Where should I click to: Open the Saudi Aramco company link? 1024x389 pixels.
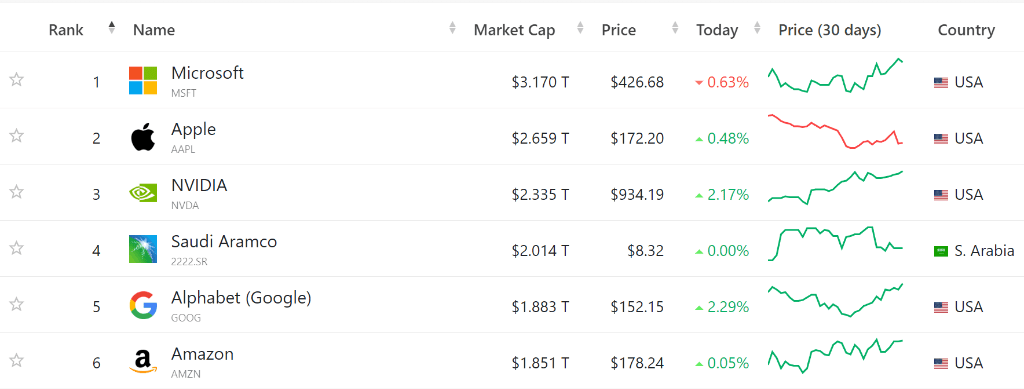224,241
